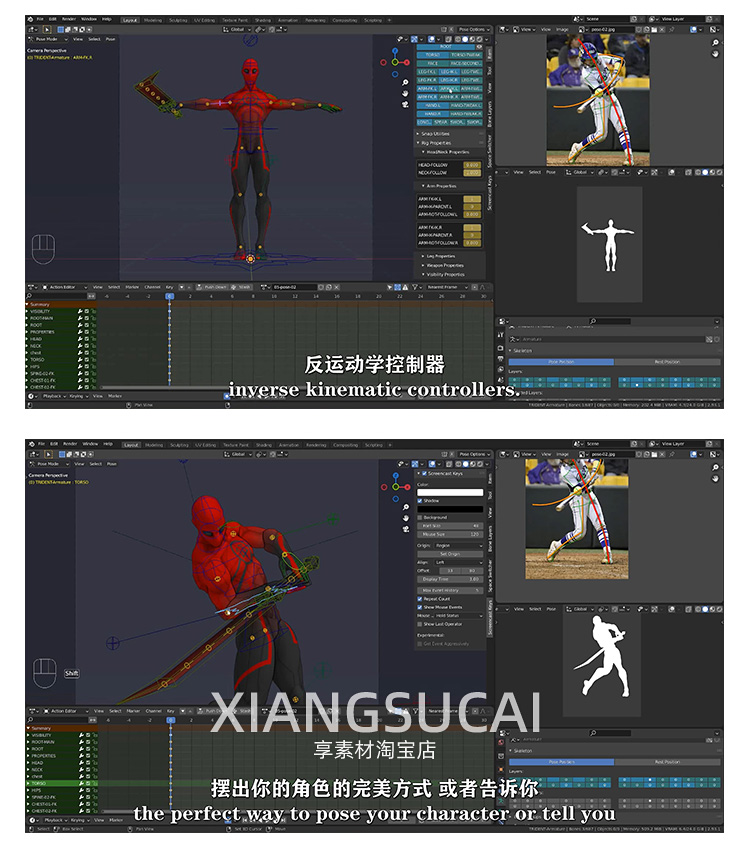The width and height of the screenshot is (750, 848).
Task: Click Push Down button in top action editor
Action: click(x=212, y=287)
